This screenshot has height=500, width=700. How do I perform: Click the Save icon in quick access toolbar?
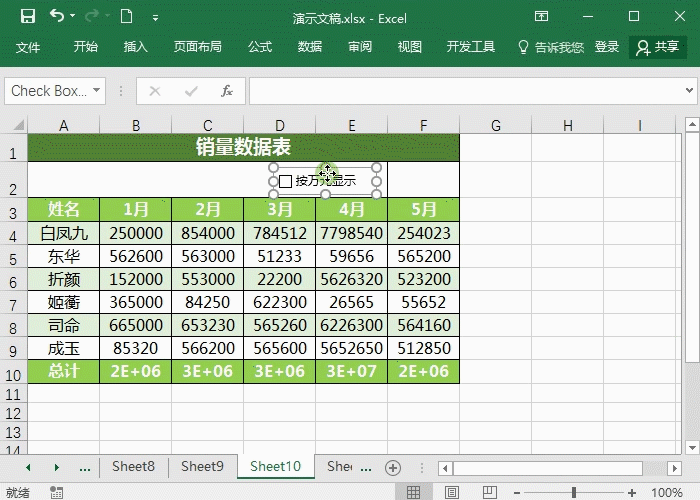coord(27,17)
